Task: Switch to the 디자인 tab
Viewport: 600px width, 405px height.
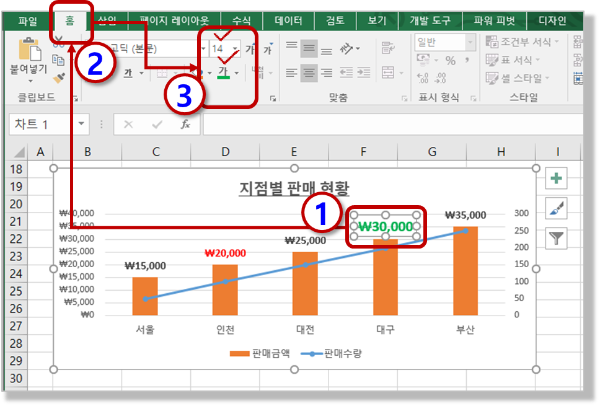Action: [552, 21]
